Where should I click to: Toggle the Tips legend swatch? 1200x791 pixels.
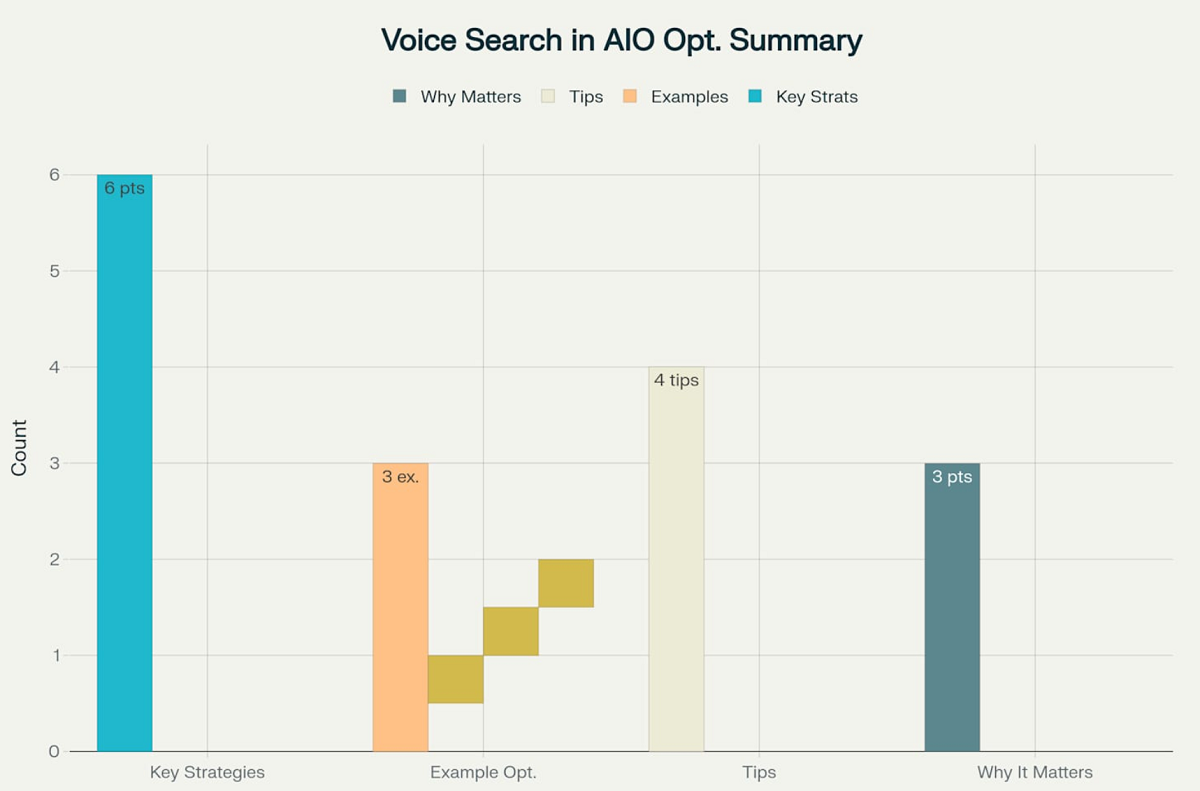pyautogui.click(x=548, y=97)
